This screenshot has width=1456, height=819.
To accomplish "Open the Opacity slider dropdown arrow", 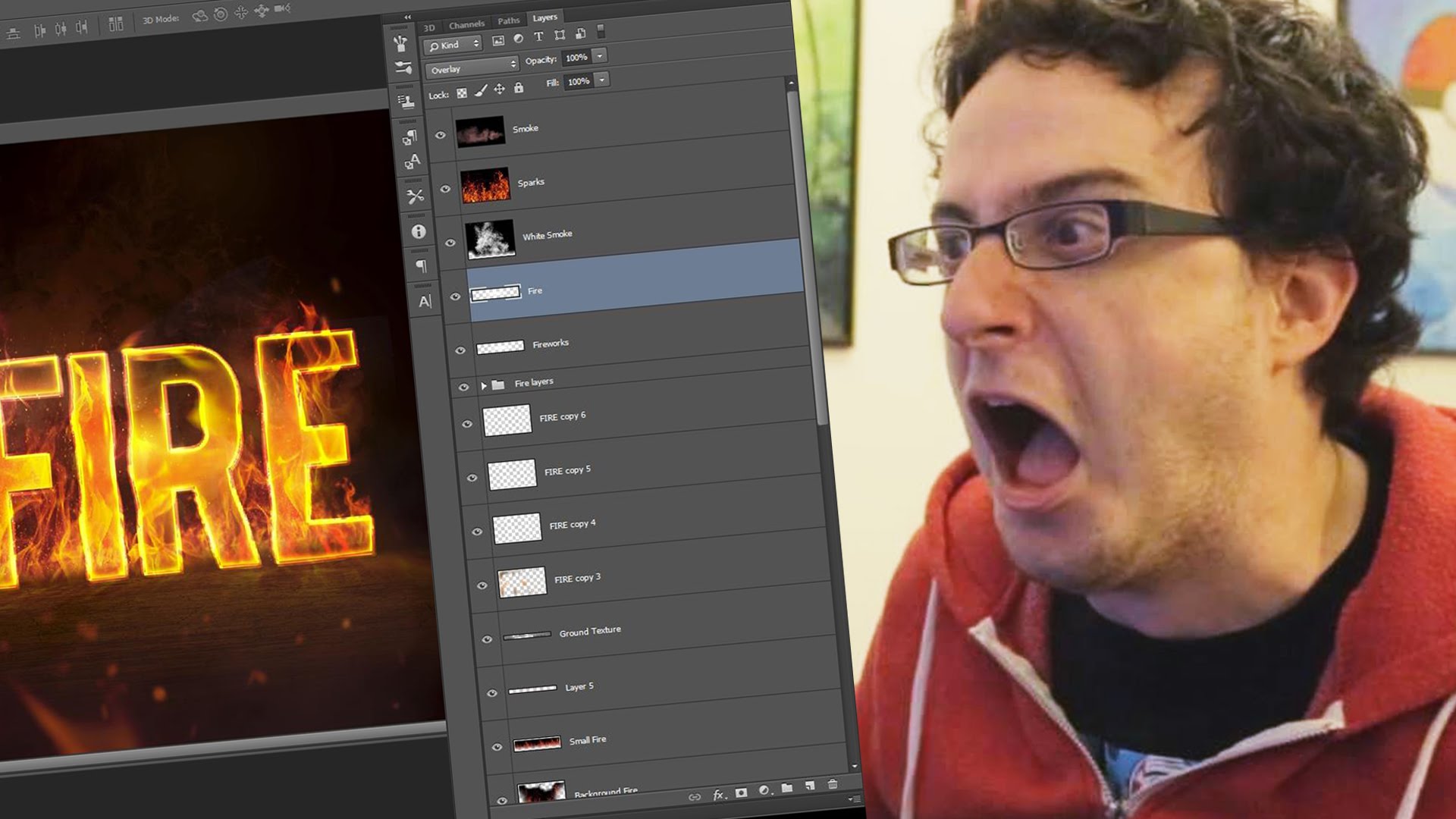I will [600, 55].
